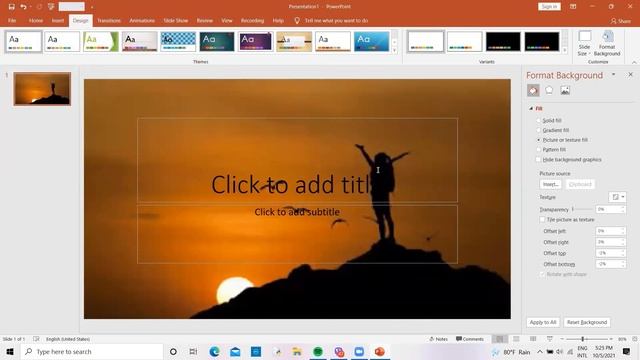640x360 pixels.
Task: Expand the Variants gallery more arrow
Action: click(x=565, y=50)
